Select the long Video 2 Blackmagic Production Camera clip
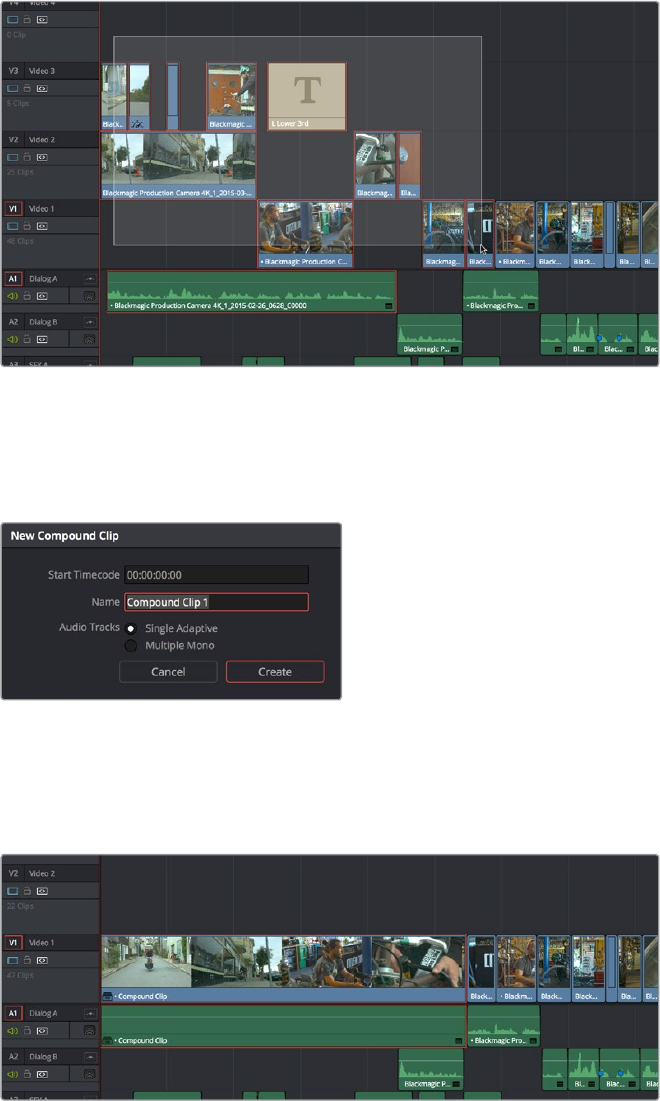This screenshot has height=1101, width=660. pos(178,165)
